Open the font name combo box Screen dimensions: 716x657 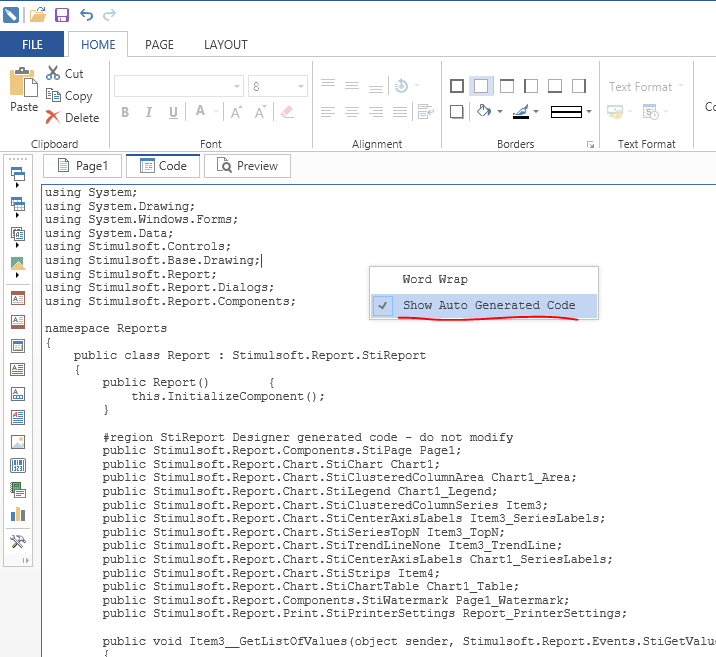[179, 86]
